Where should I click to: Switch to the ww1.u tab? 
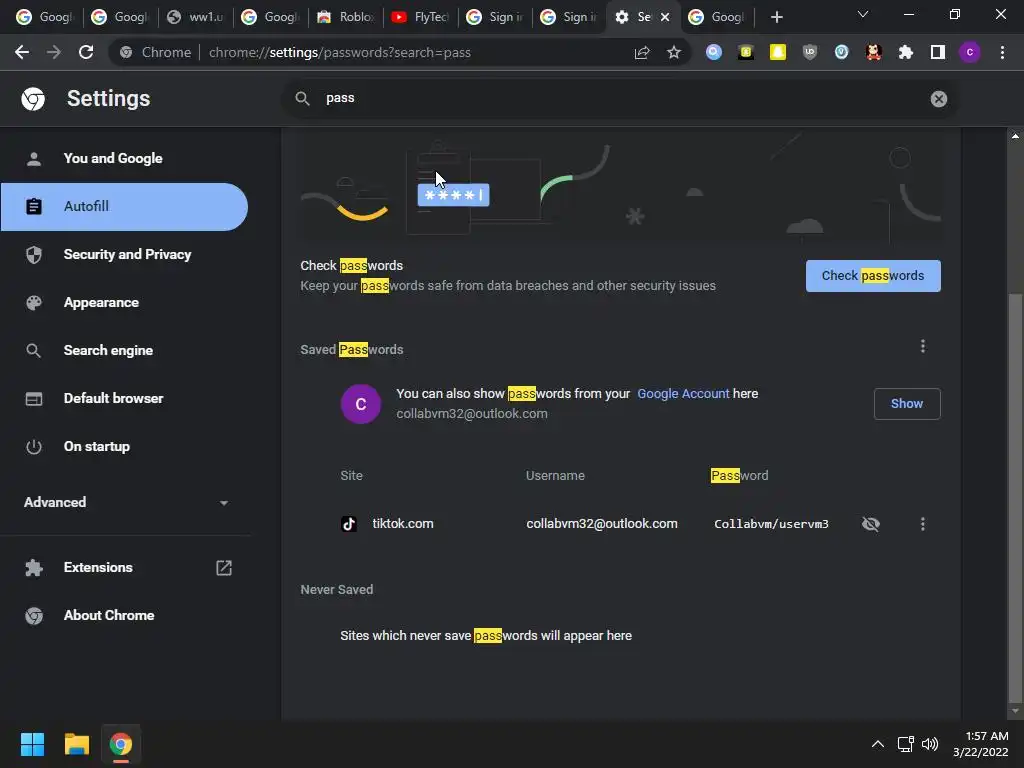[x=195, y=17]
